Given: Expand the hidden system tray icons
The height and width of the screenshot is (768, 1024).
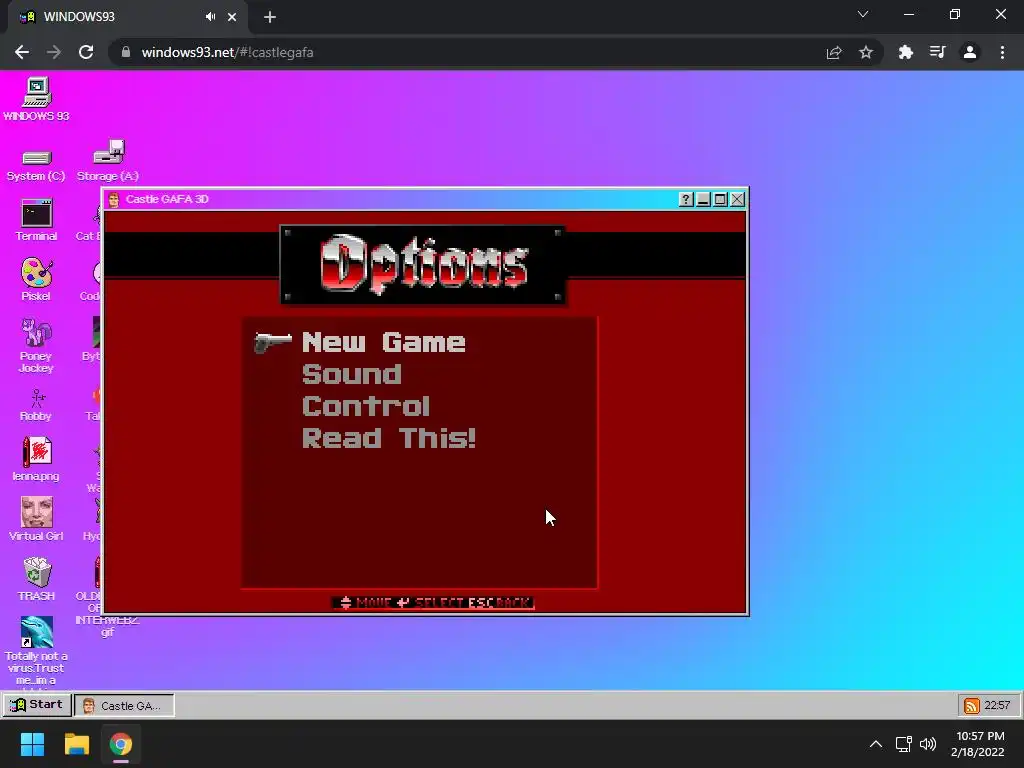Looking at the screenshot, I should click(x=876, y=744).
